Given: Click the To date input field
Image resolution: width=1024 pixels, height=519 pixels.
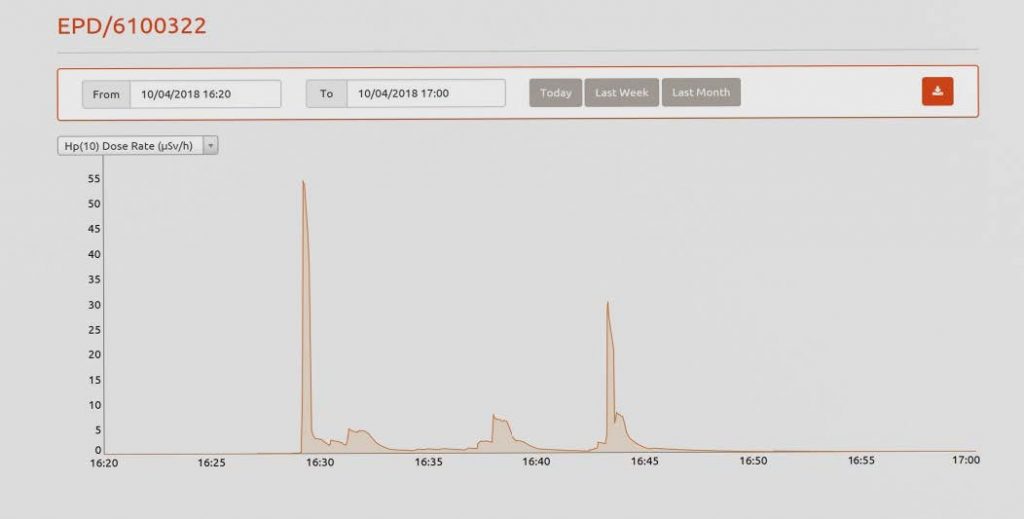Looking at the screenshot, I should [425, 94].
